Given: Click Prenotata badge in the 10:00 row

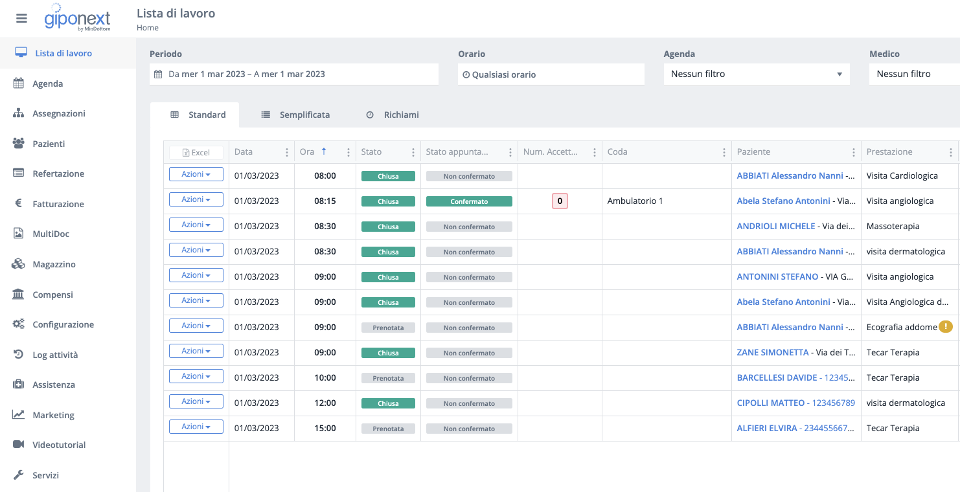Looking at the screenshot, I should coord(388,378).
